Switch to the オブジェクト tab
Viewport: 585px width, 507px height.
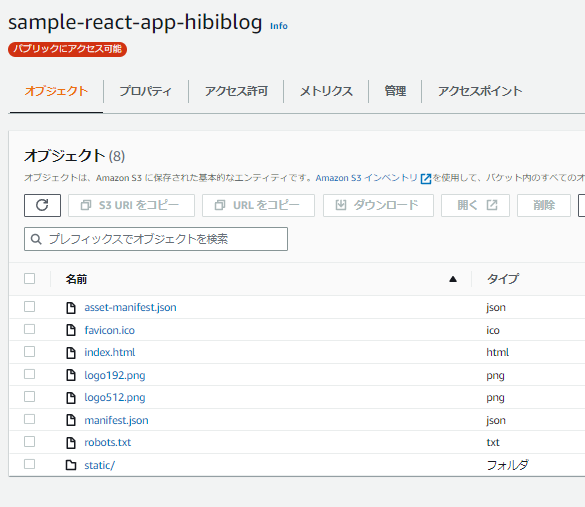[x=56, y=91]
